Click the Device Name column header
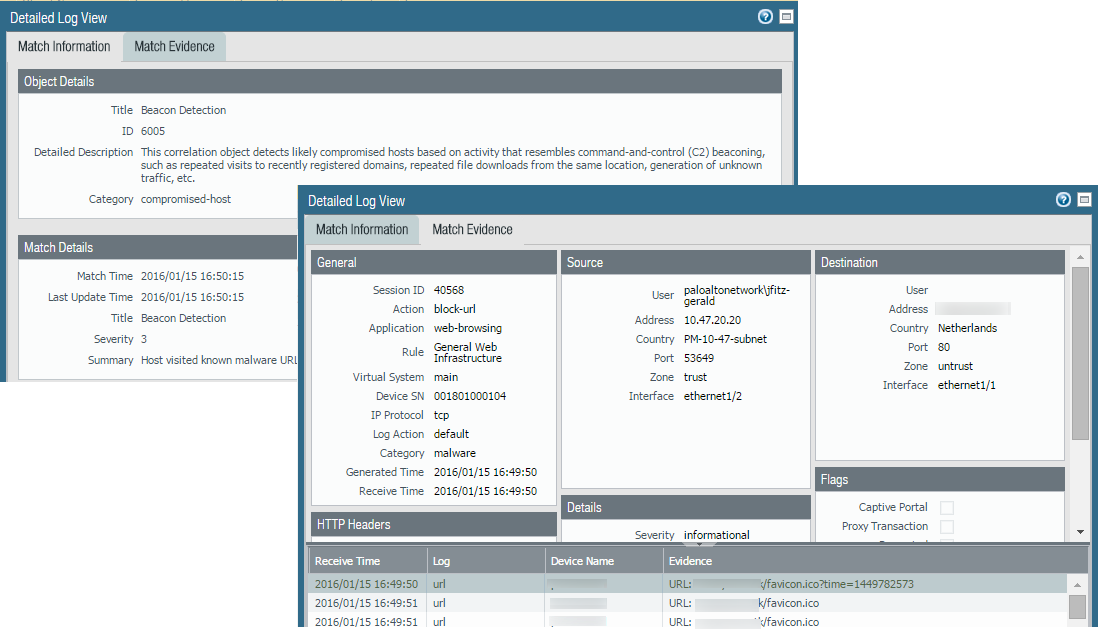This screenshot has width=1108, height=638. [x=582, y=561]
